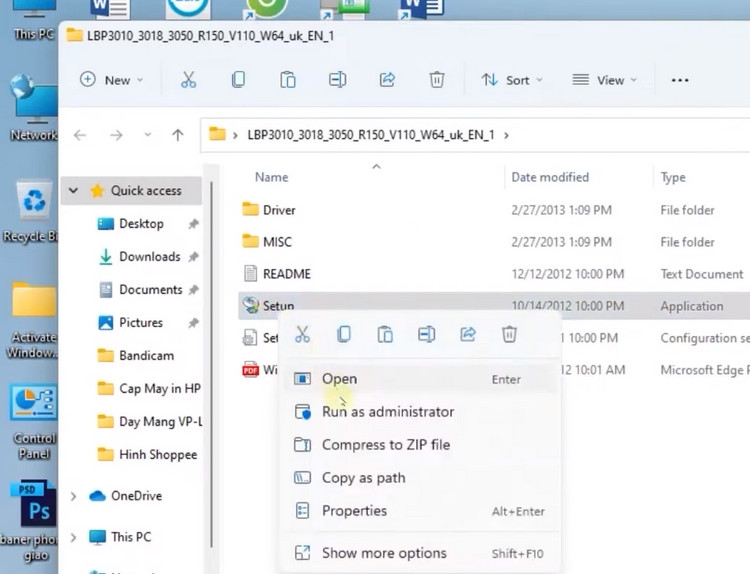Screen dimensions: 750x574
Task: Open Network desktop icon
Action: click(x=33, y=109)
